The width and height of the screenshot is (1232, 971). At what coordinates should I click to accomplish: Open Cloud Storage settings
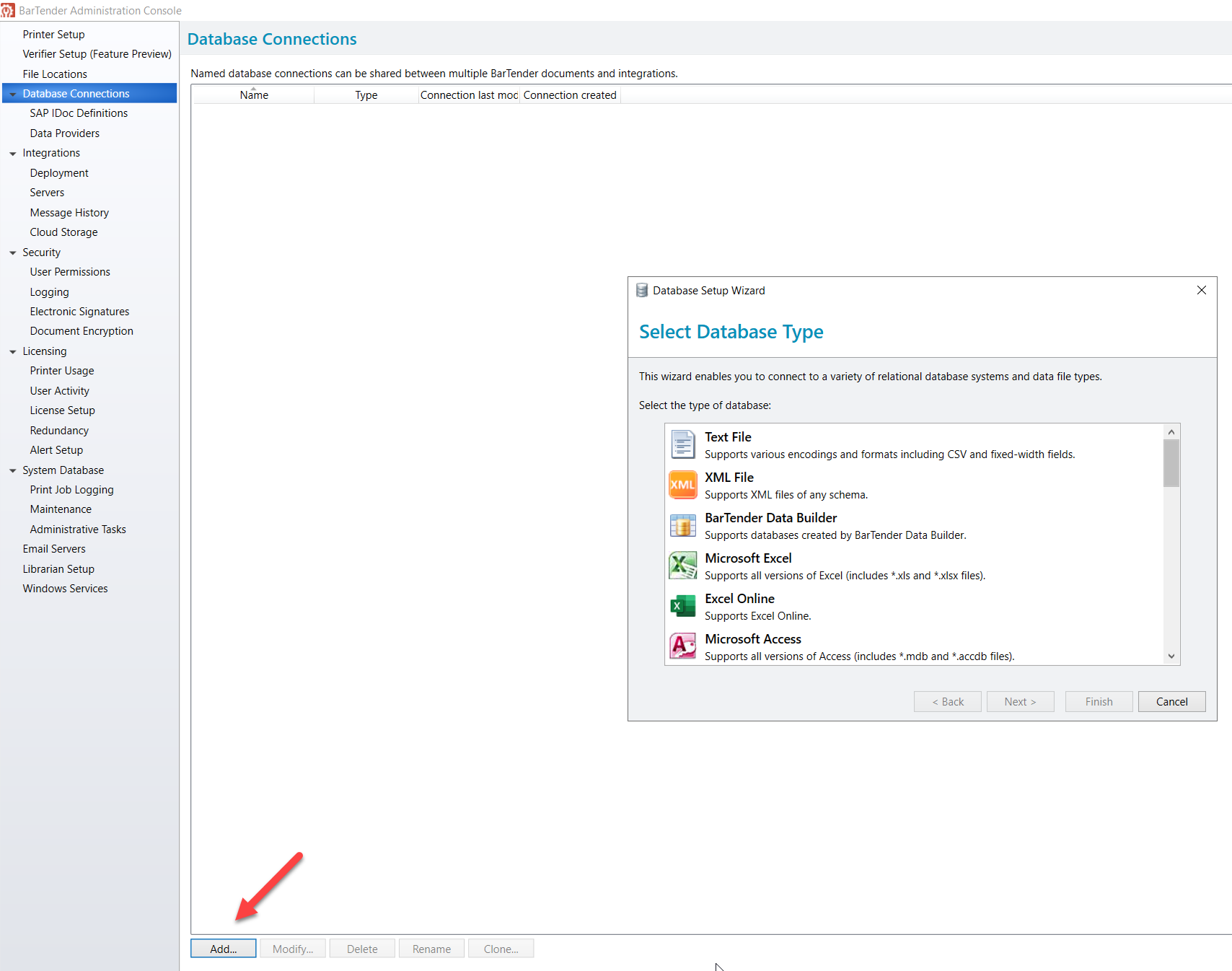(63, 232)
